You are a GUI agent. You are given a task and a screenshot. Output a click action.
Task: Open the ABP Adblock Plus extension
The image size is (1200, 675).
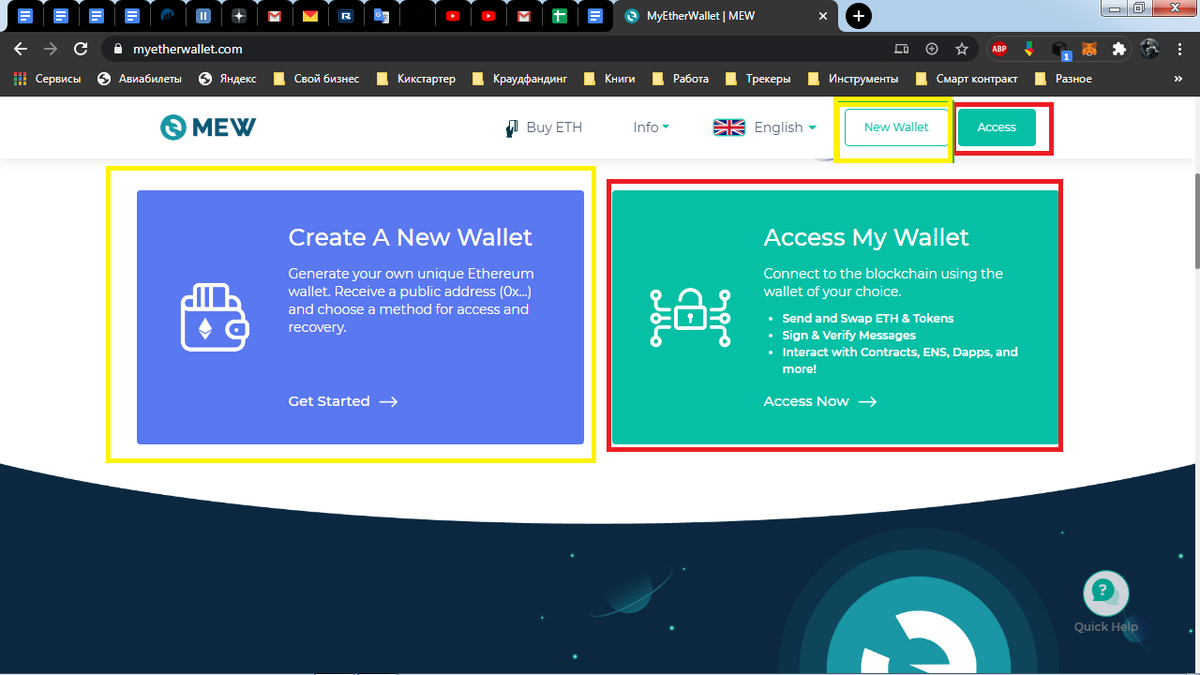[999, 48]
